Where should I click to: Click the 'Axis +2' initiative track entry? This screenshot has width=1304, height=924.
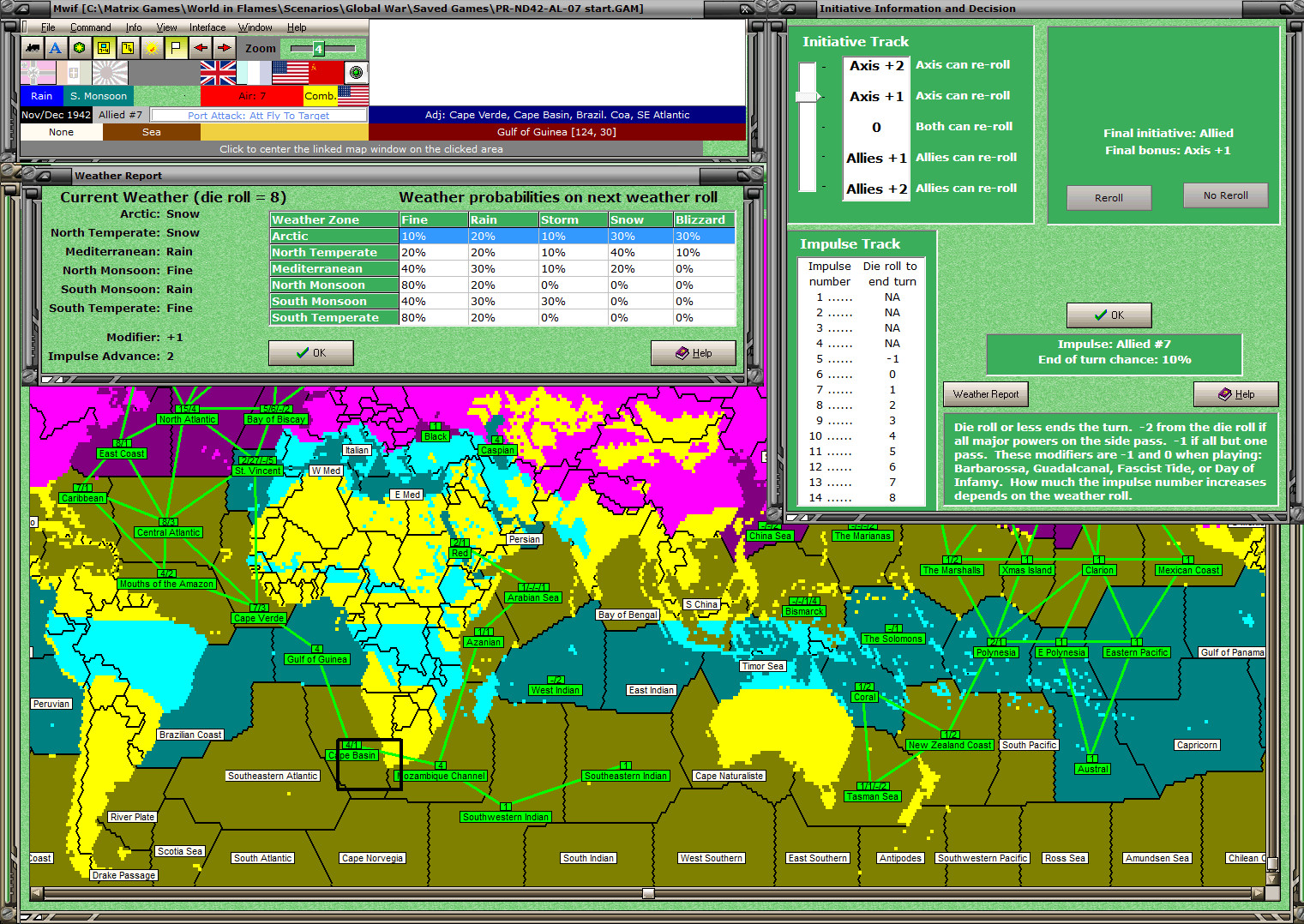click(876, 66)
